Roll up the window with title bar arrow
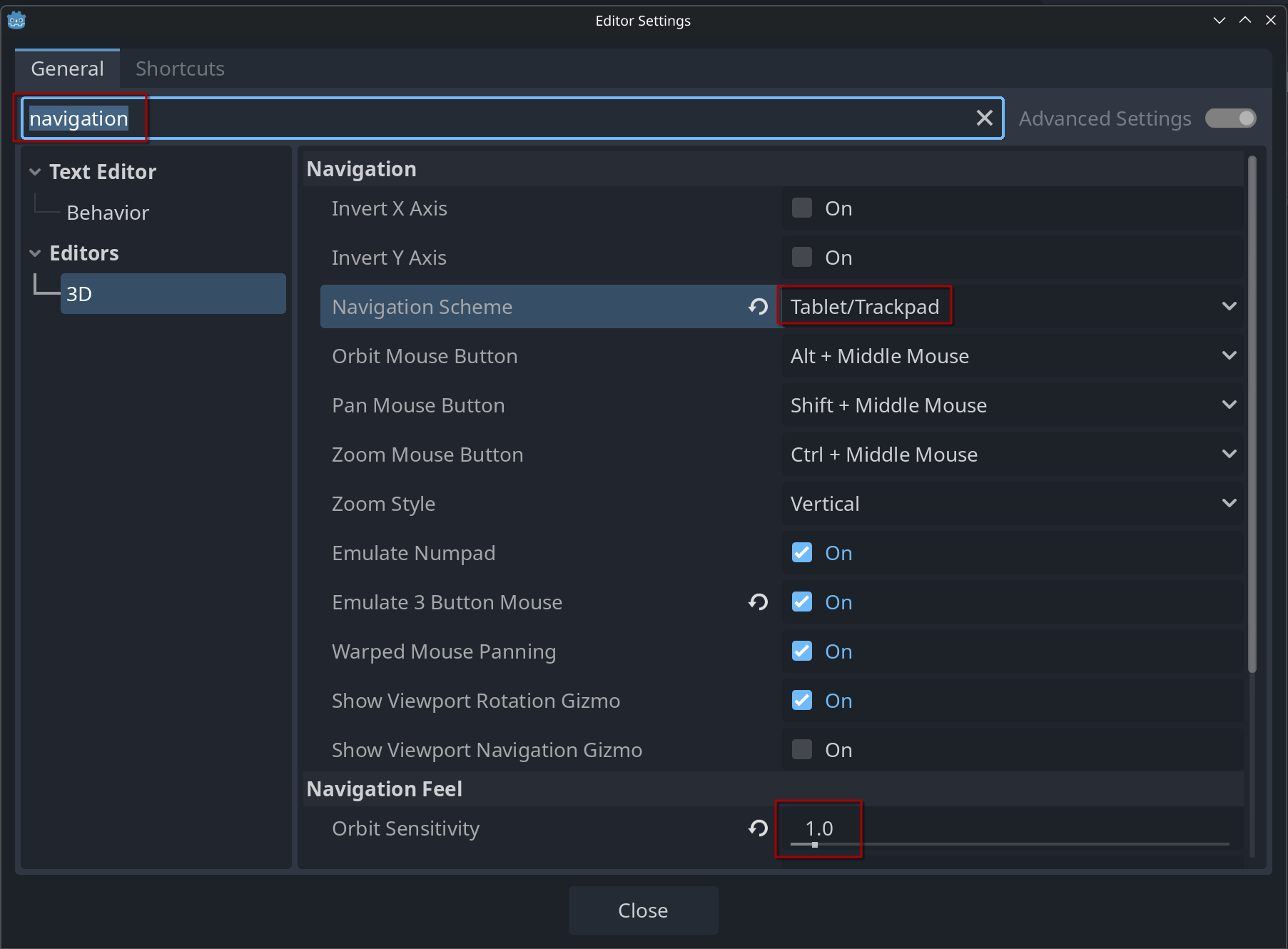 click(x=1219, y=21)
